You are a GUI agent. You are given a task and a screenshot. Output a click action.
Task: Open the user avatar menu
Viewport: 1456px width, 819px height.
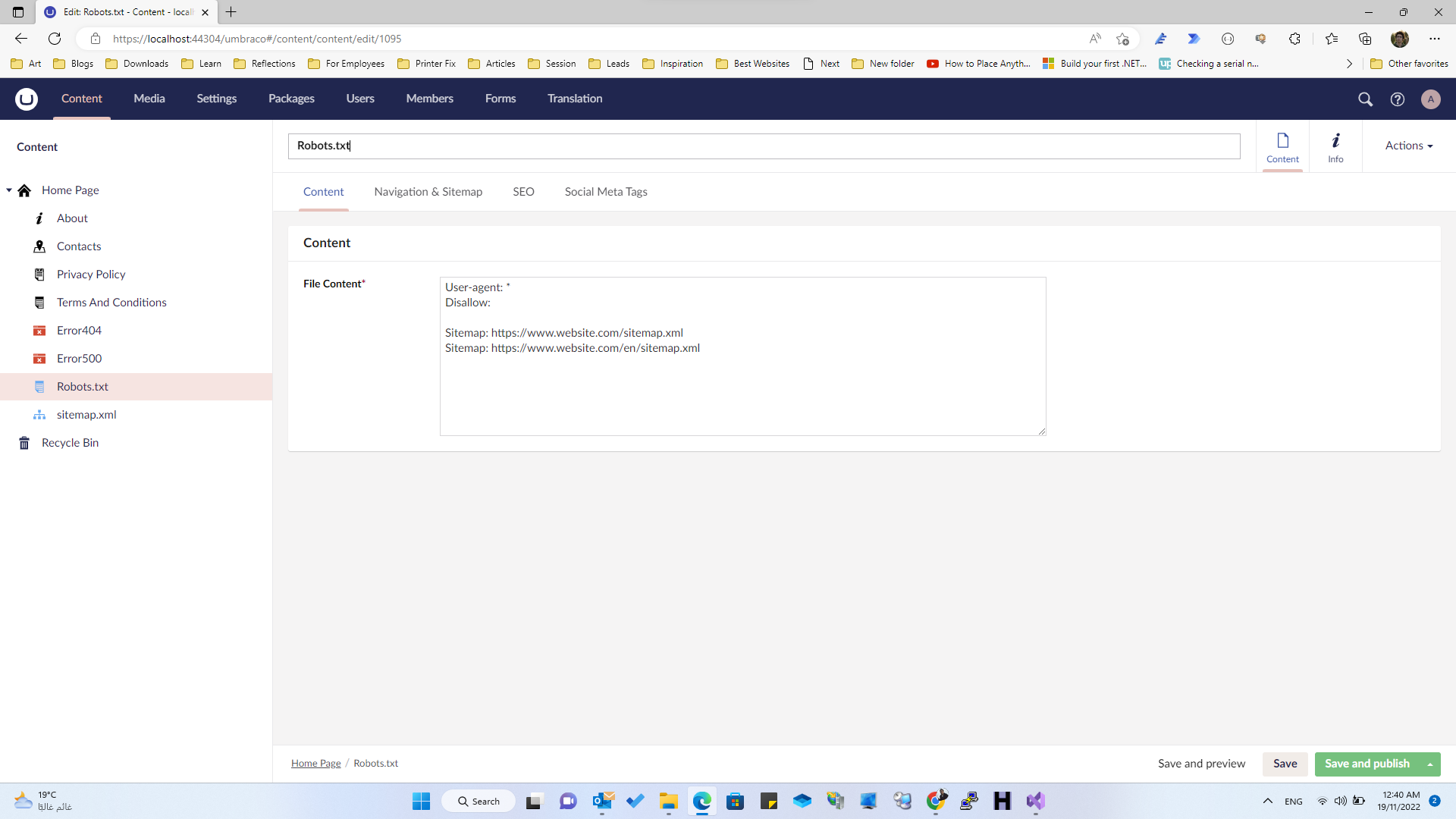(1431, 99)
